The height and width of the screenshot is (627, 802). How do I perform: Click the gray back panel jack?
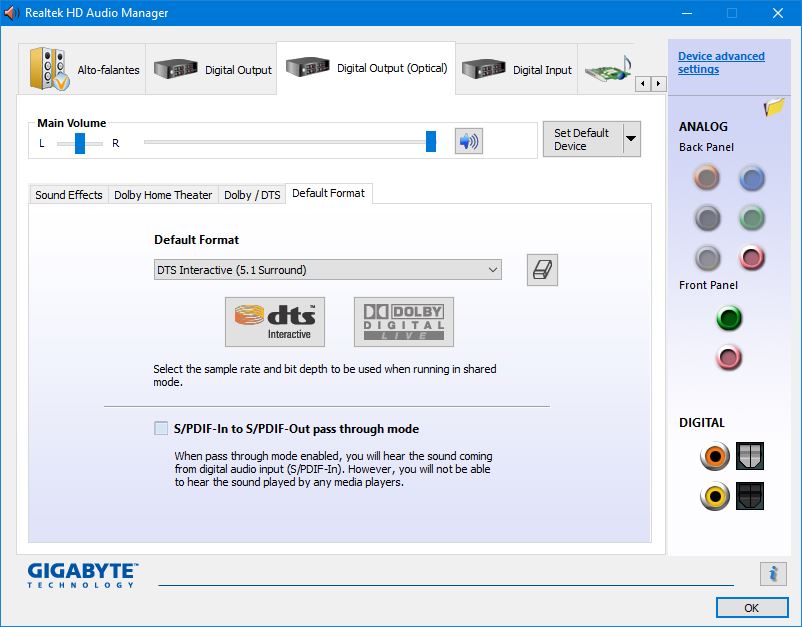click(x=707, y=258)
